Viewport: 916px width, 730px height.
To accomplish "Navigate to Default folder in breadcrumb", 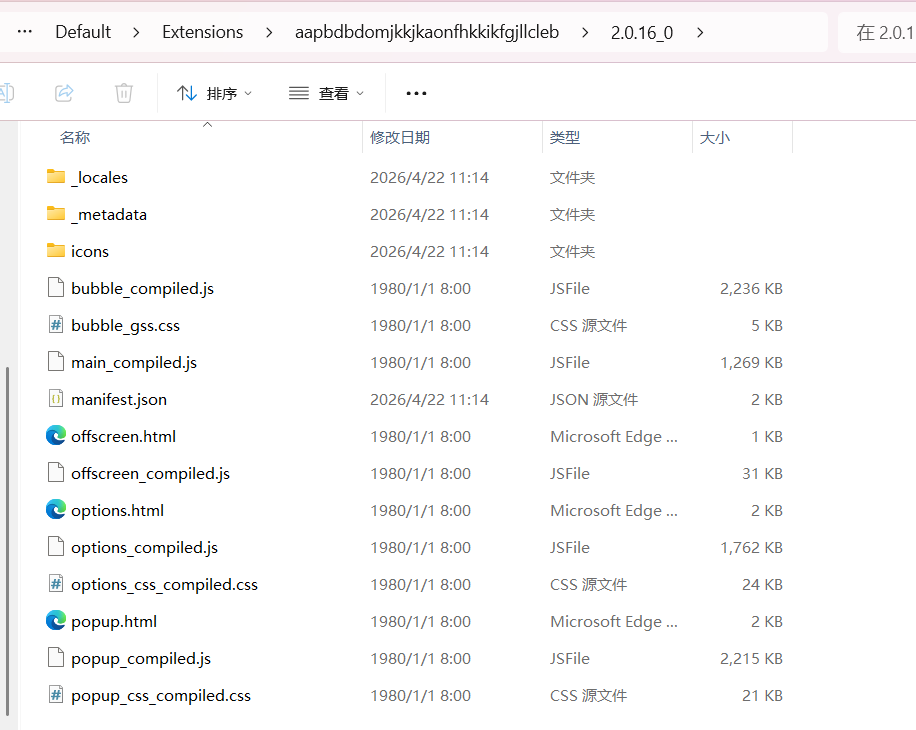I will [x=83, y=32].
